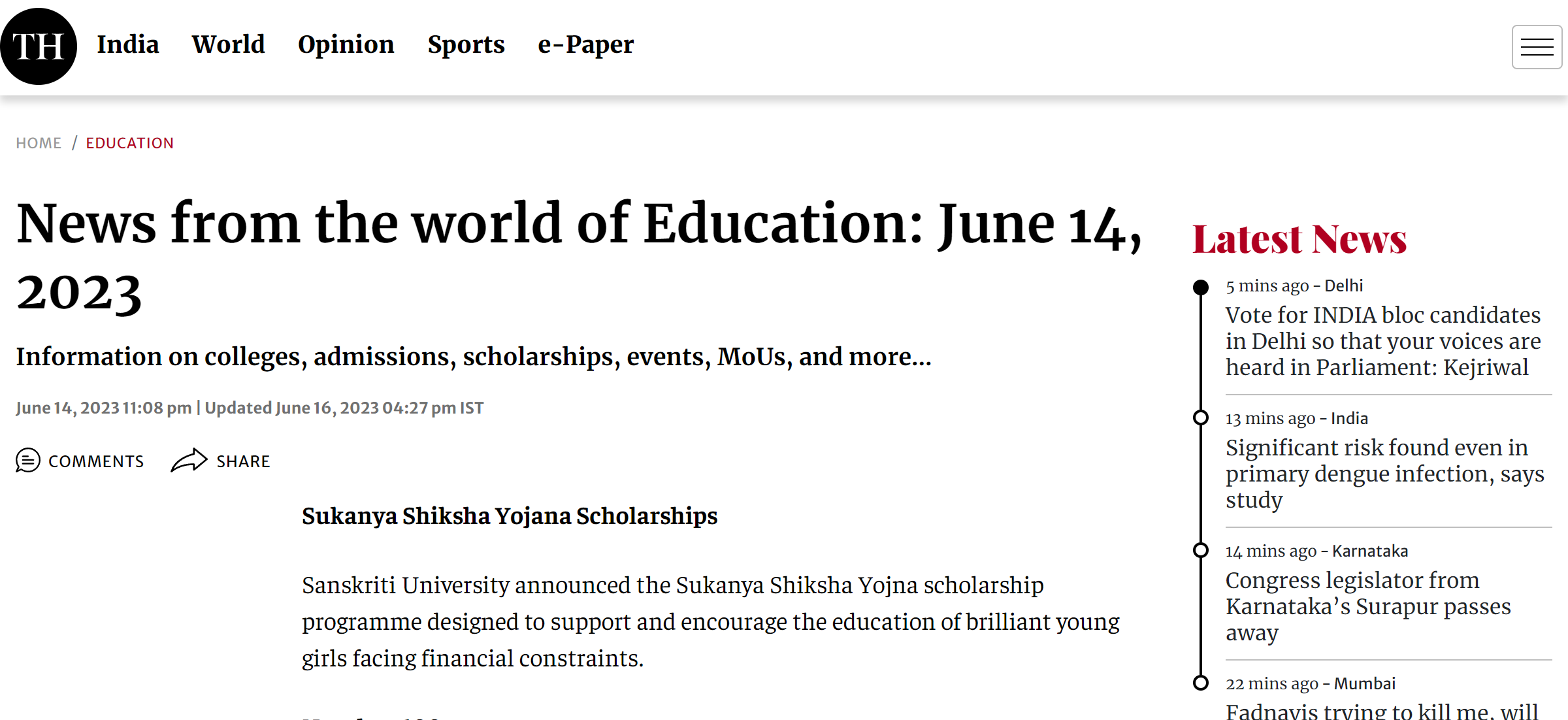Open the e-Paper link

click(586, 44)
